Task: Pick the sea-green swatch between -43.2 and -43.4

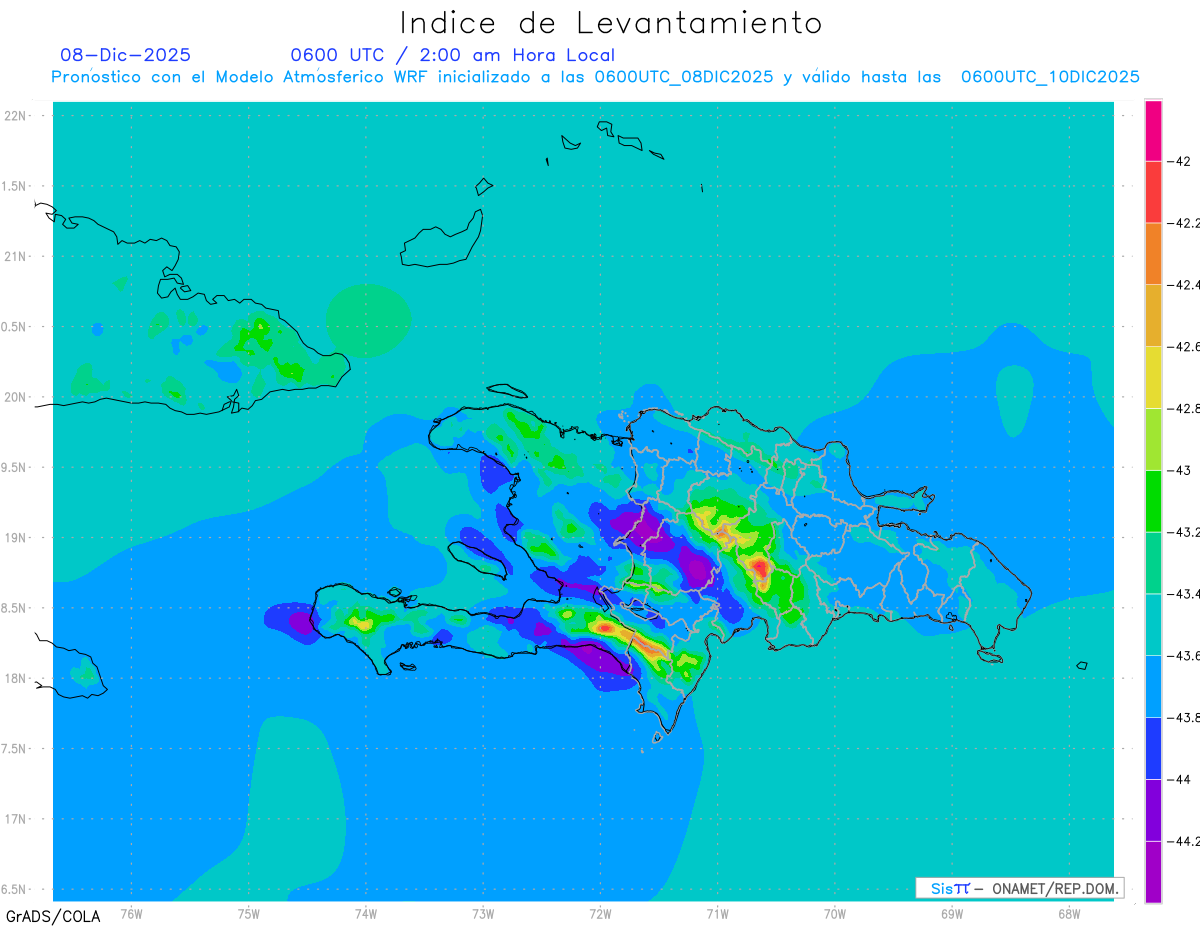Action: coord(1153,563)
